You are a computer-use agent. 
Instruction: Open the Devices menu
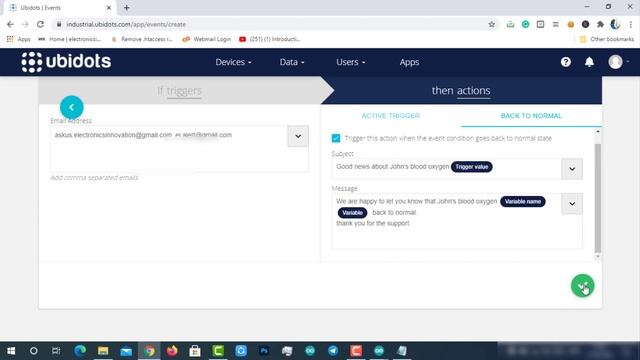coord(233,62)
